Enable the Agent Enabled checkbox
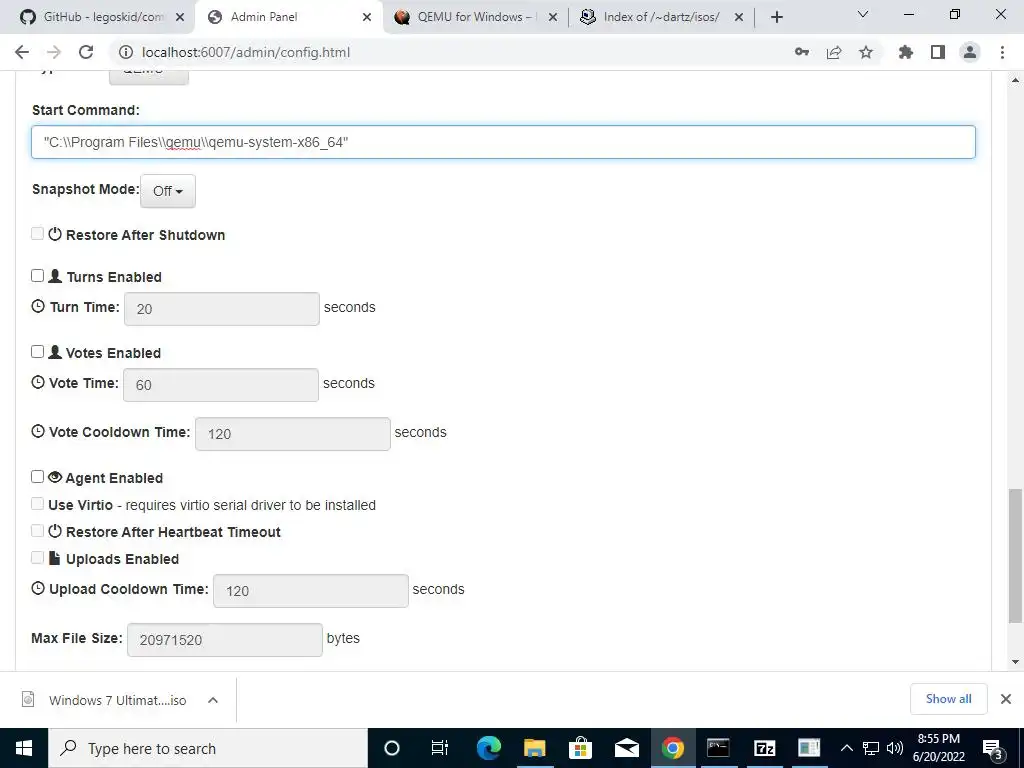1024x768 pixels. click(37, 477)
